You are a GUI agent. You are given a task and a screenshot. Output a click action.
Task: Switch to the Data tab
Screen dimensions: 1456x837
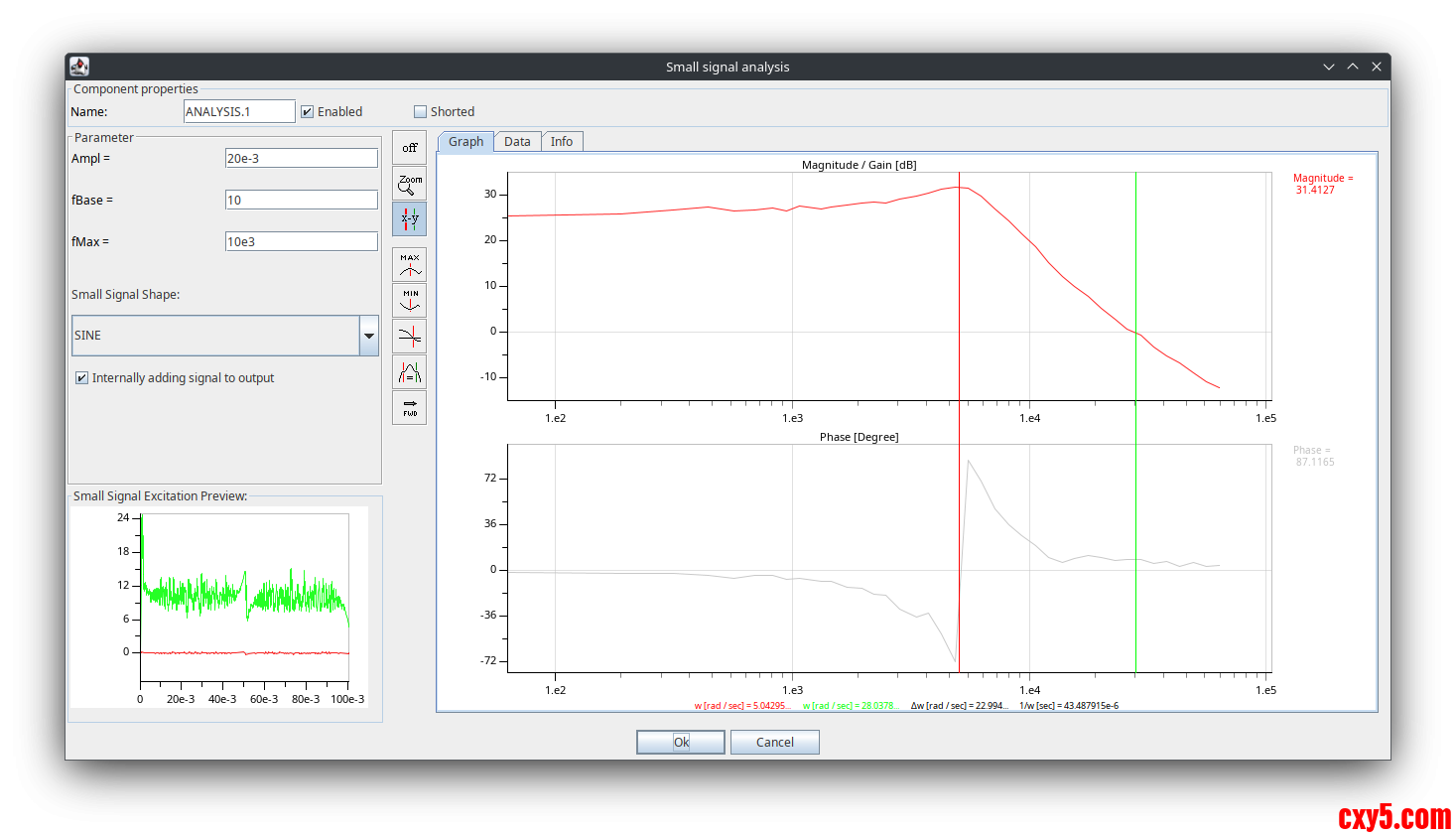pyautogui.click(x=517, y=142)
